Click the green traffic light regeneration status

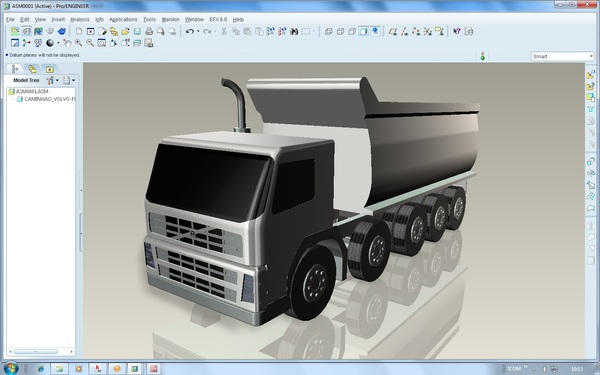click(x=483, y=56)
